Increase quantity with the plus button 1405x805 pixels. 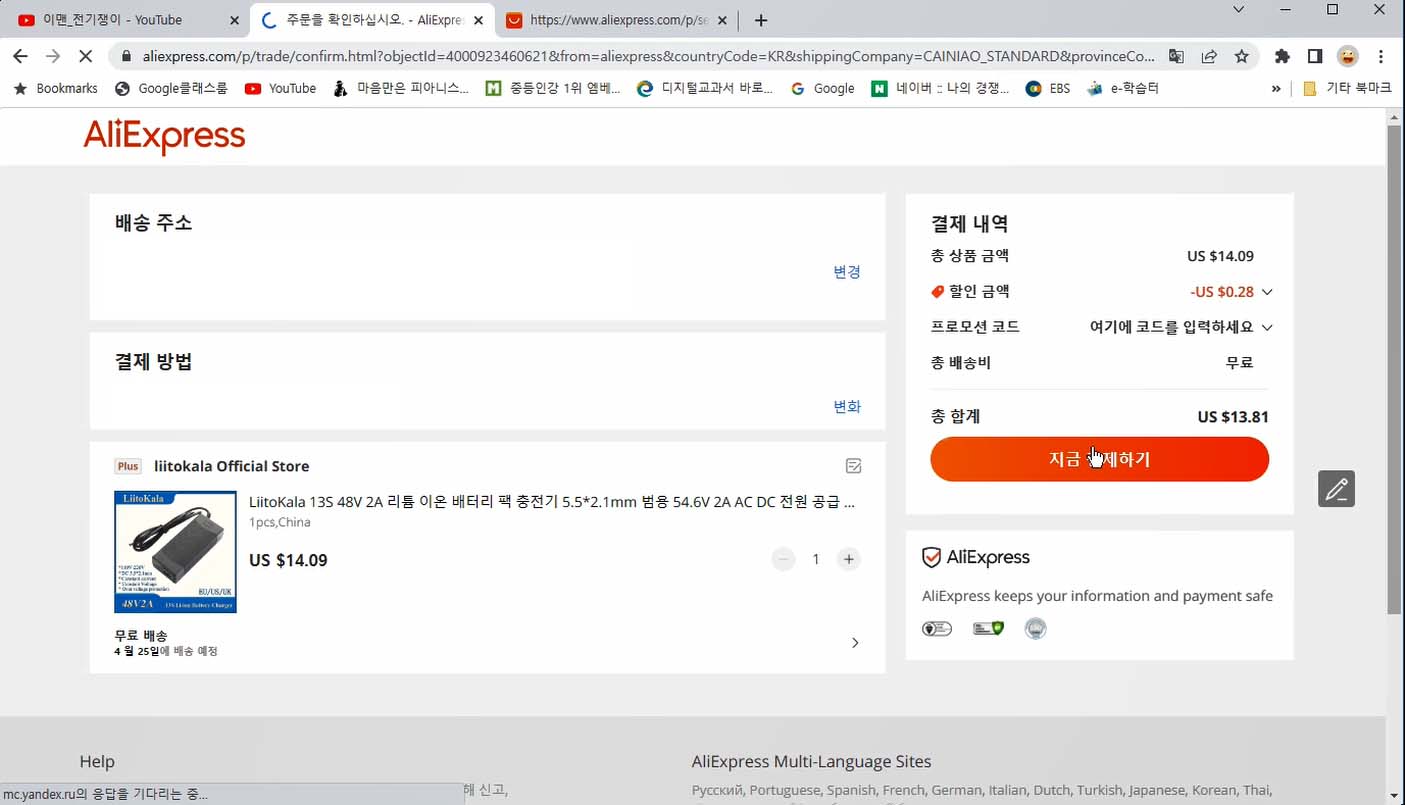(x=848, y=559)
